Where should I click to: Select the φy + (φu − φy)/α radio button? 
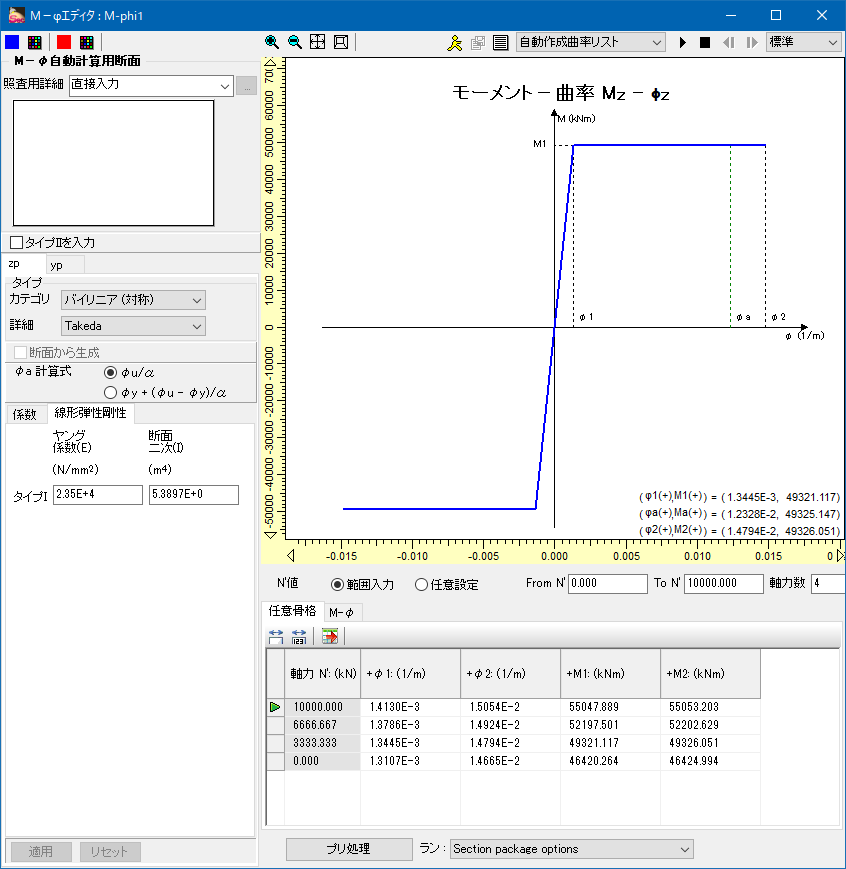(110, 393)
